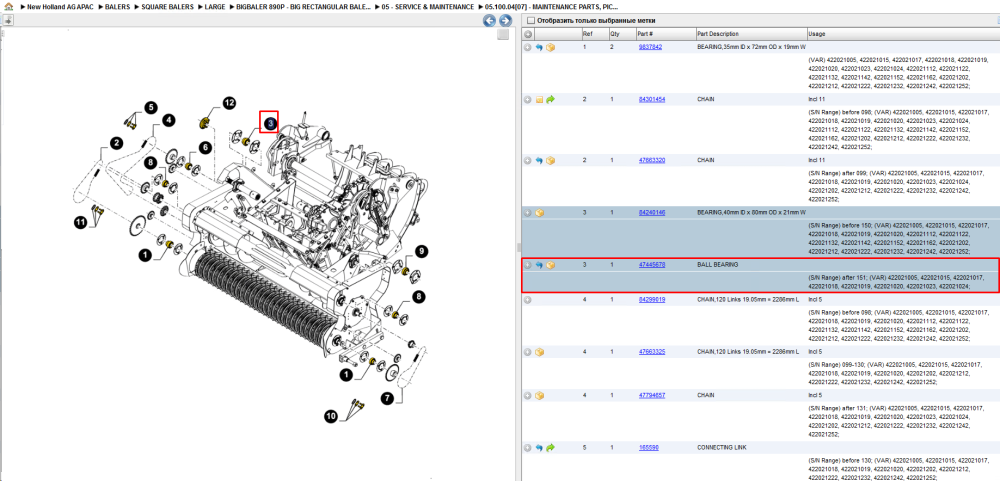The width and height of the screenshot is (1000, 481).
Task: Click box icon in row 47794657
Action: pos(539,395)
